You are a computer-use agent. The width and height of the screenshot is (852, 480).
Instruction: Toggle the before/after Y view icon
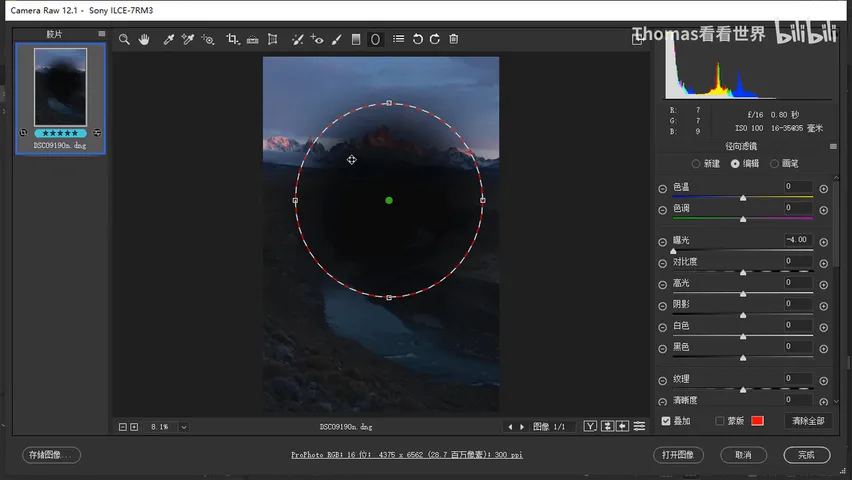590,426
